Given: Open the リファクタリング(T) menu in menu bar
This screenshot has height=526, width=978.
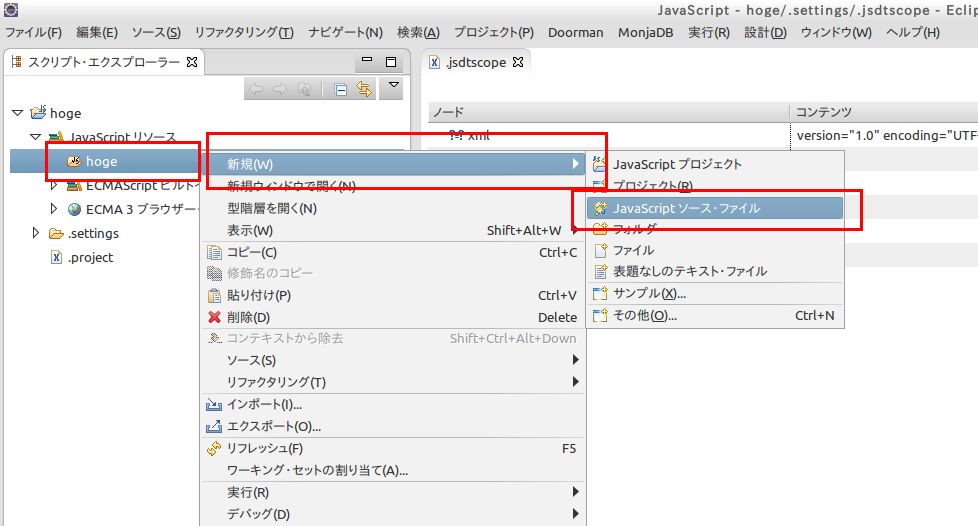Looking at the screenshot, I should [x=244, y=32].
